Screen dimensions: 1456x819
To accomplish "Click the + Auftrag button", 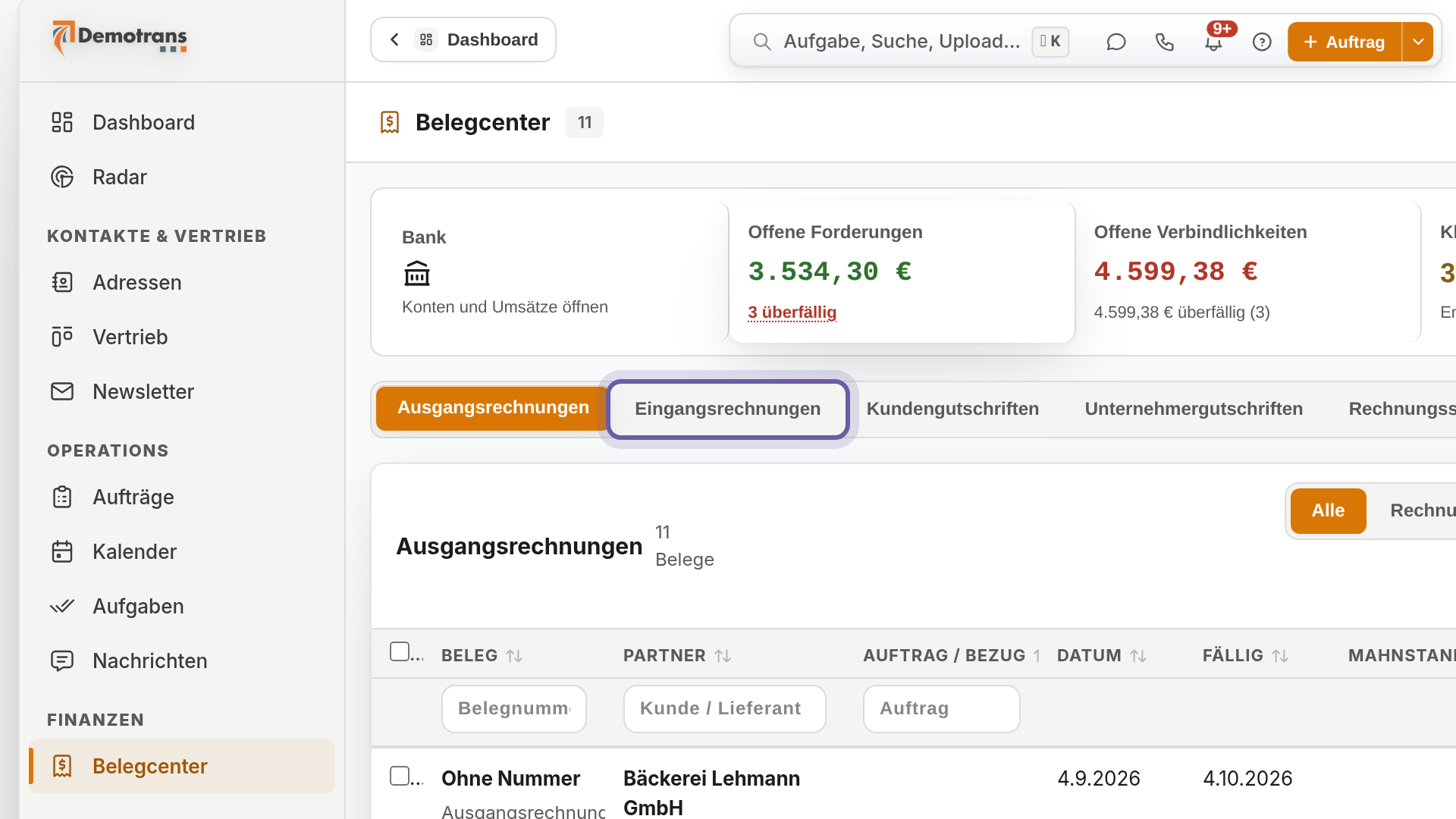I will point(1345,42).
